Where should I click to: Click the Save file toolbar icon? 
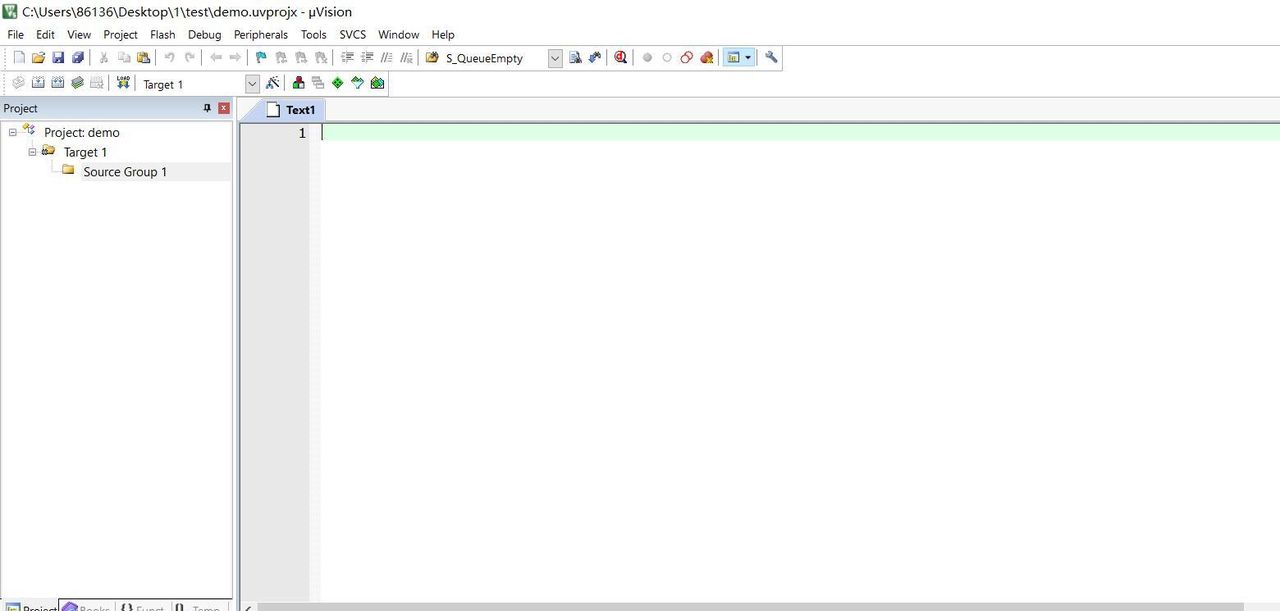click(58, 58)
